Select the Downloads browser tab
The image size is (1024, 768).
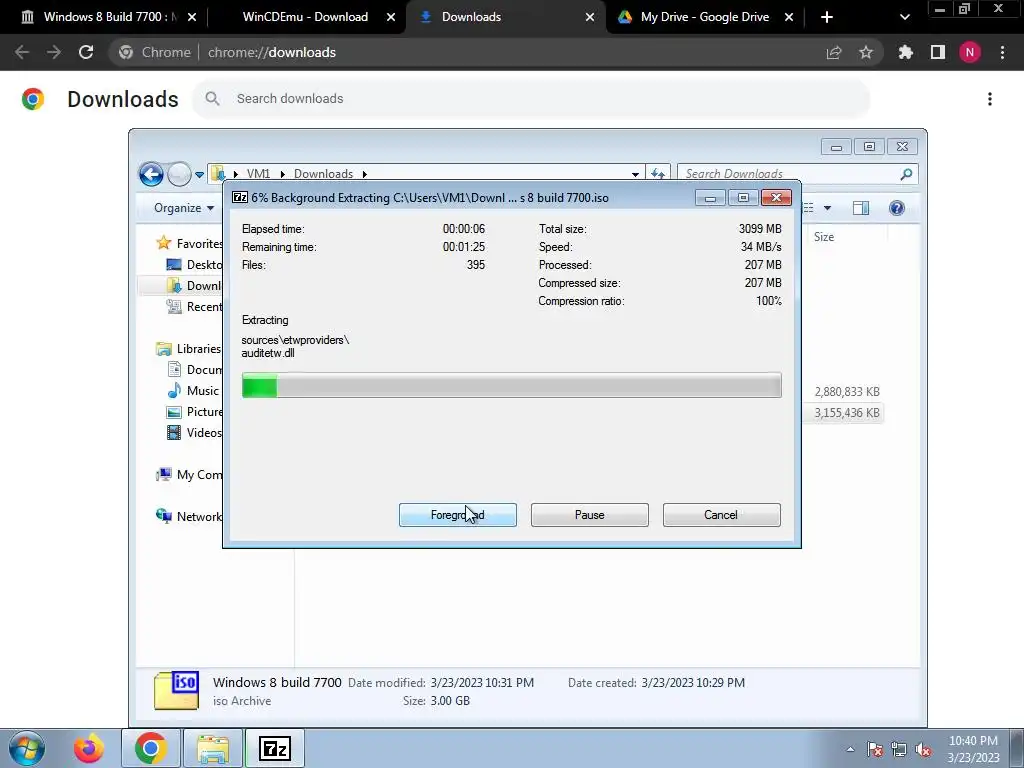pyautogui.click(x=471, y=17)
